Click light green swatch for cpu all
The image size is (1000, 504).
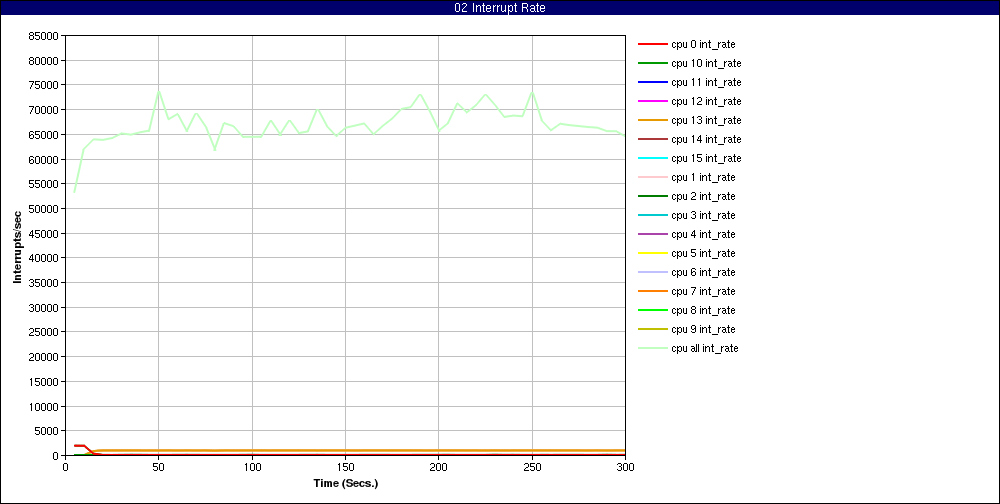coord(652,348)
